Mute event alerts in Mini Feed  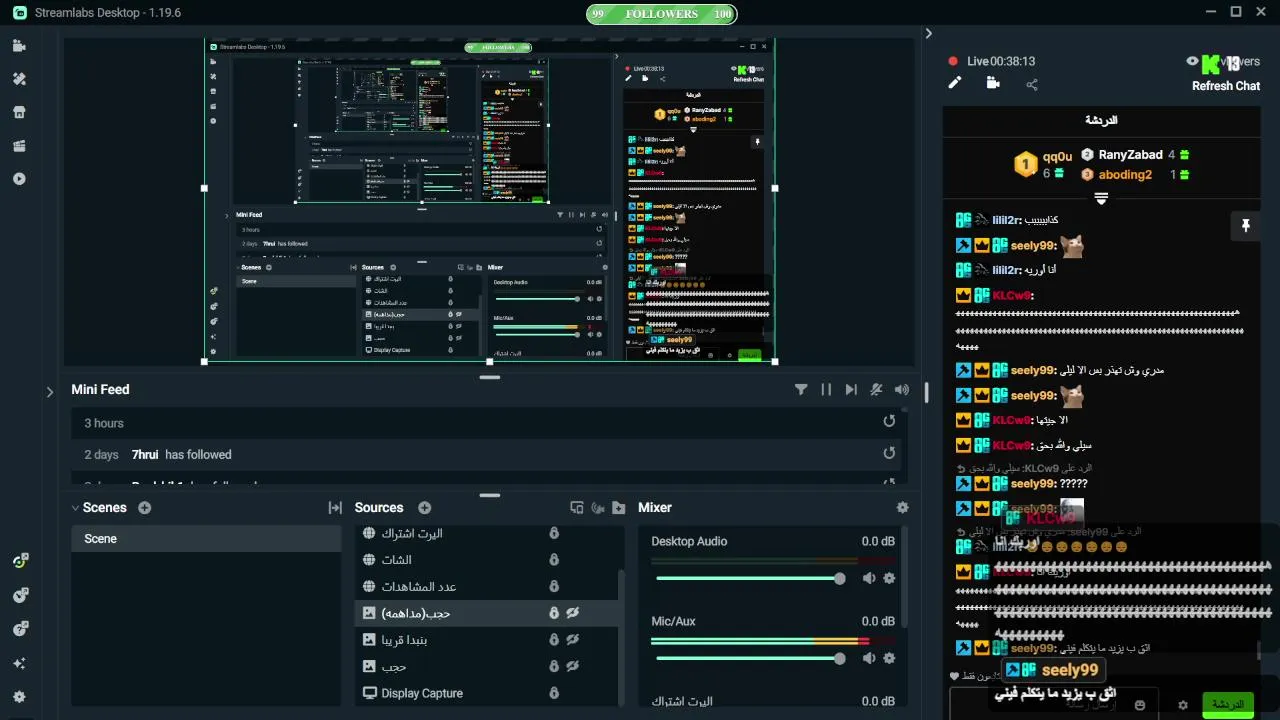(876, 390)
